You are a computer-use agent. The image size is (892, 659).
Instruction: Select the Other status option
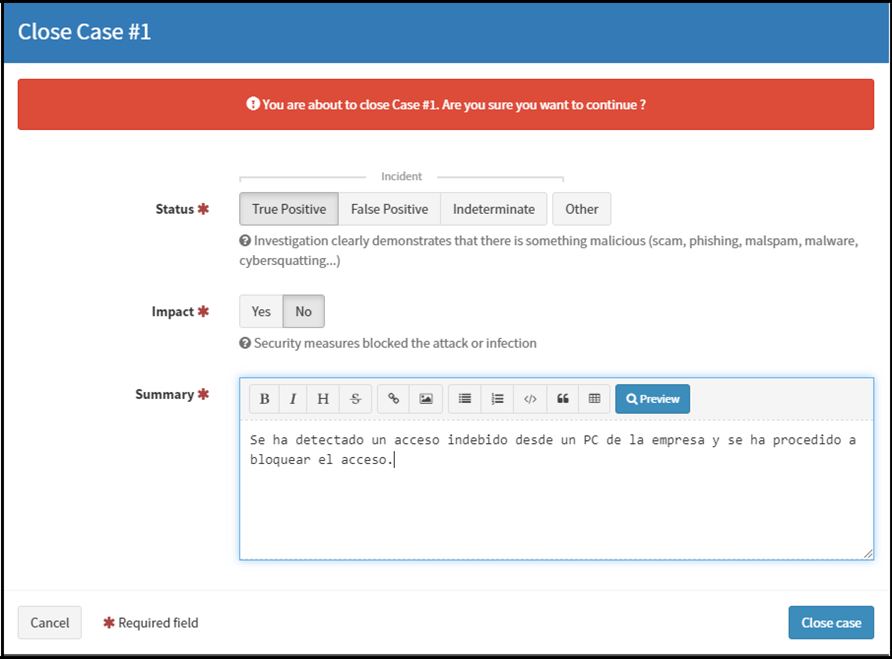[581, 209]
